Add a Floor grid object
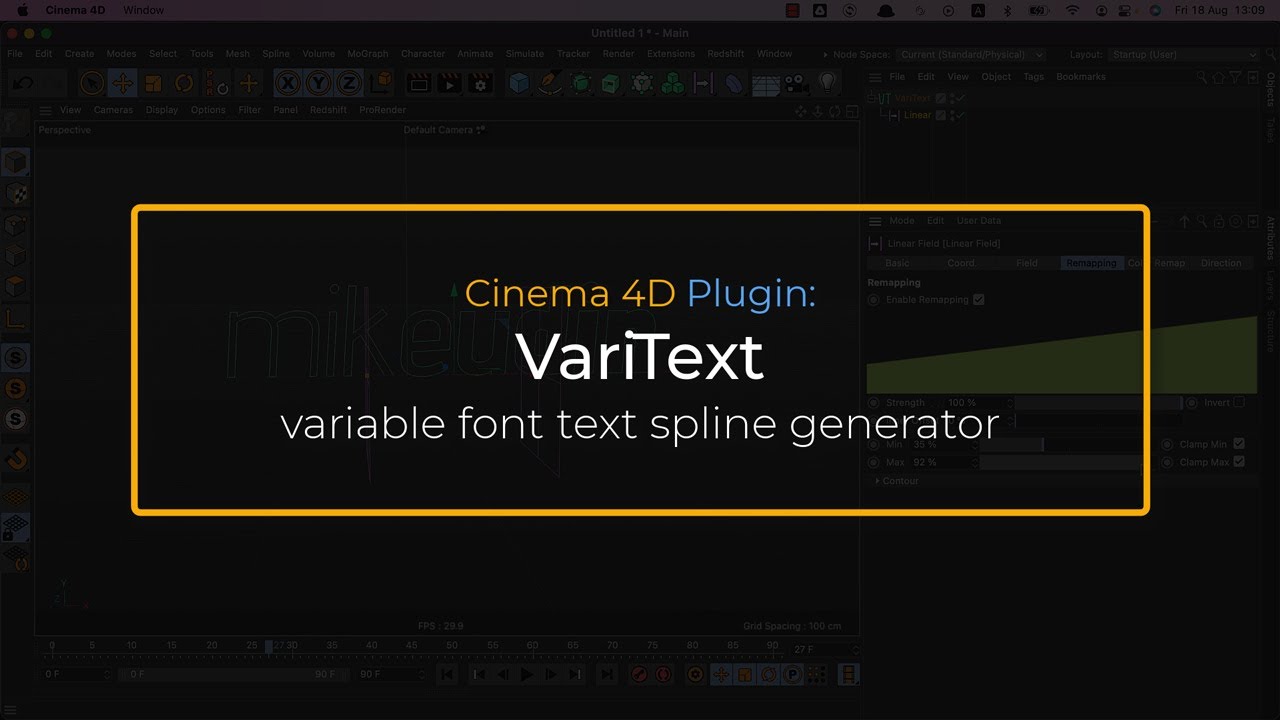The image size is (1280, 720). 766,84
